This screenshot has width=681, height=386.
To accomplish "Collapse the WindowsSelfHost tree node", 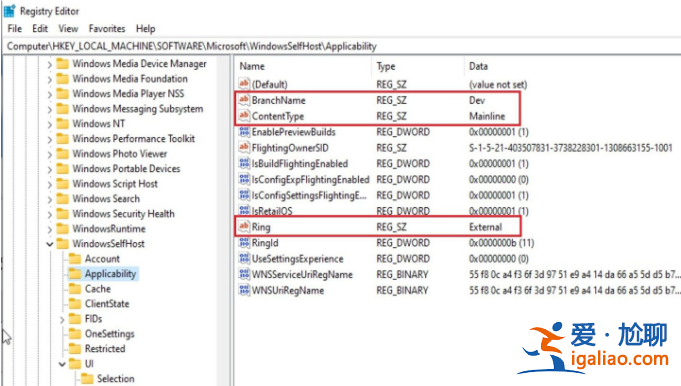I will (50, 244).
